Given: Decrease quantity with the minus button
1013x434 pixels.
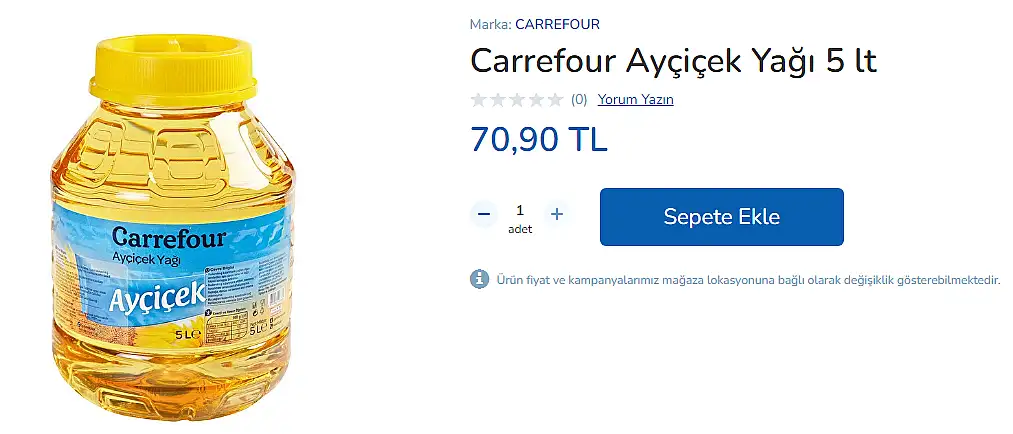Looking at the screenshot, I should [484, 214].
